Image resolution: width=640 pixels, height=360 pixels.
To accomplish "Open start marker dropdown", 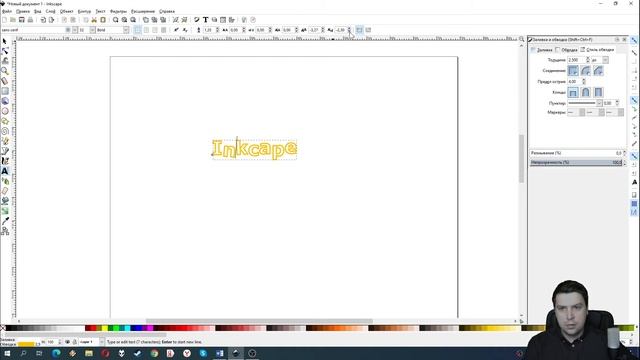I will [576, 112].
